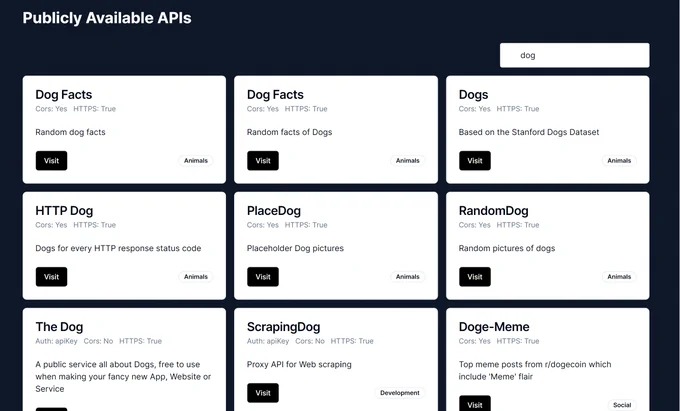Click the Animals tag on PlaceDog card

tap(407, 277)
